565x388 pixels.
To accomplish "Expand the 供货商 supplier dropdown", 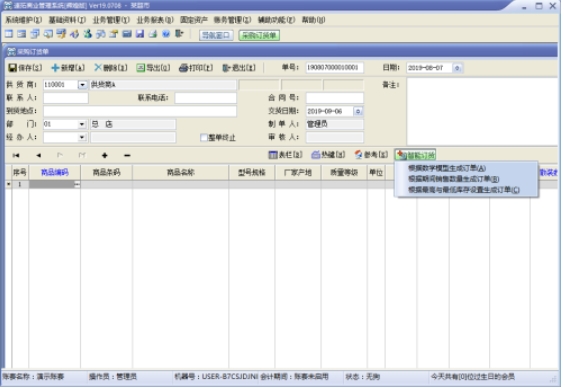I will pyautogui.click(x=83, y=85).
